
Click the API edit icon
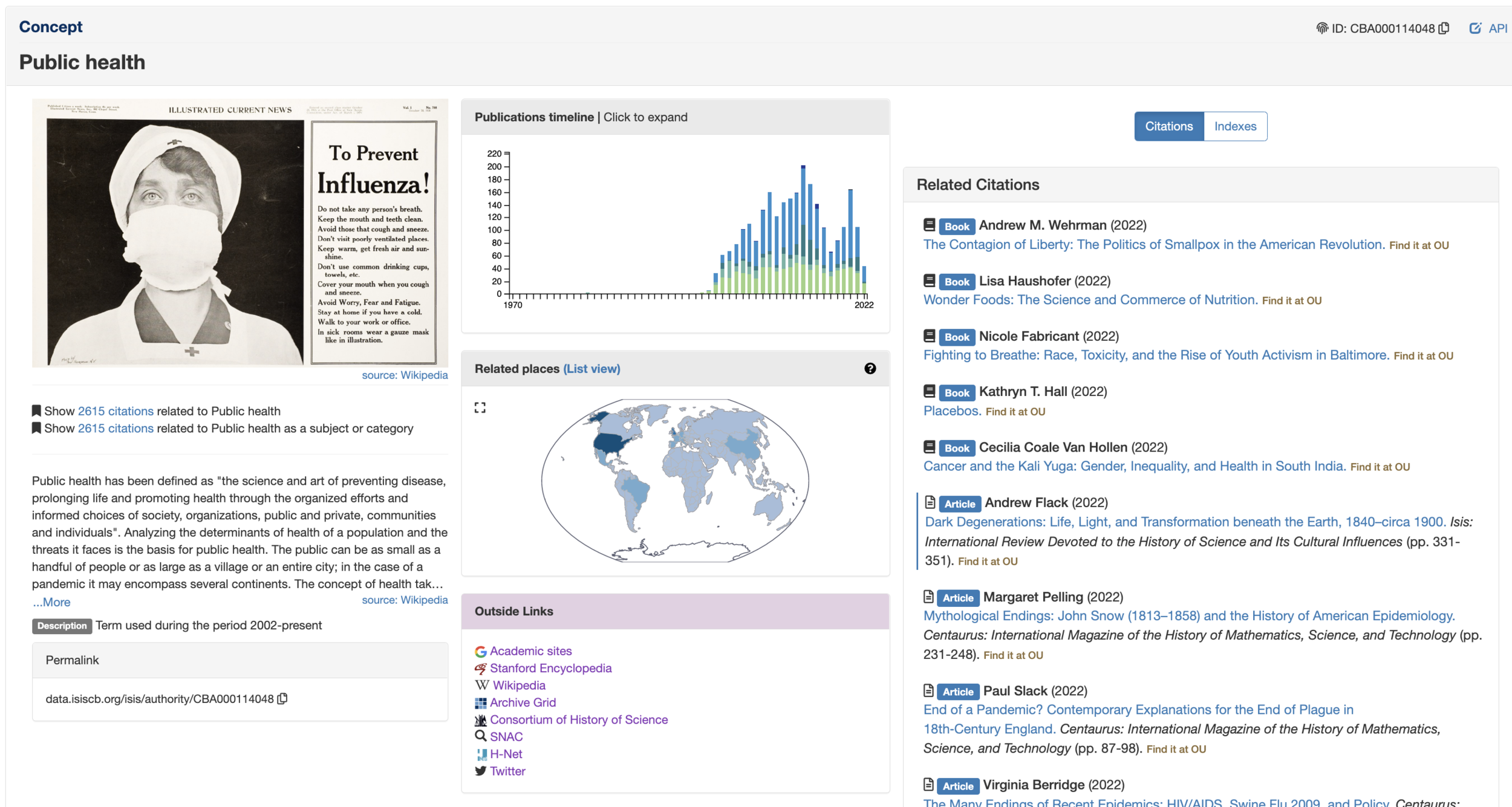point(1475,28)
